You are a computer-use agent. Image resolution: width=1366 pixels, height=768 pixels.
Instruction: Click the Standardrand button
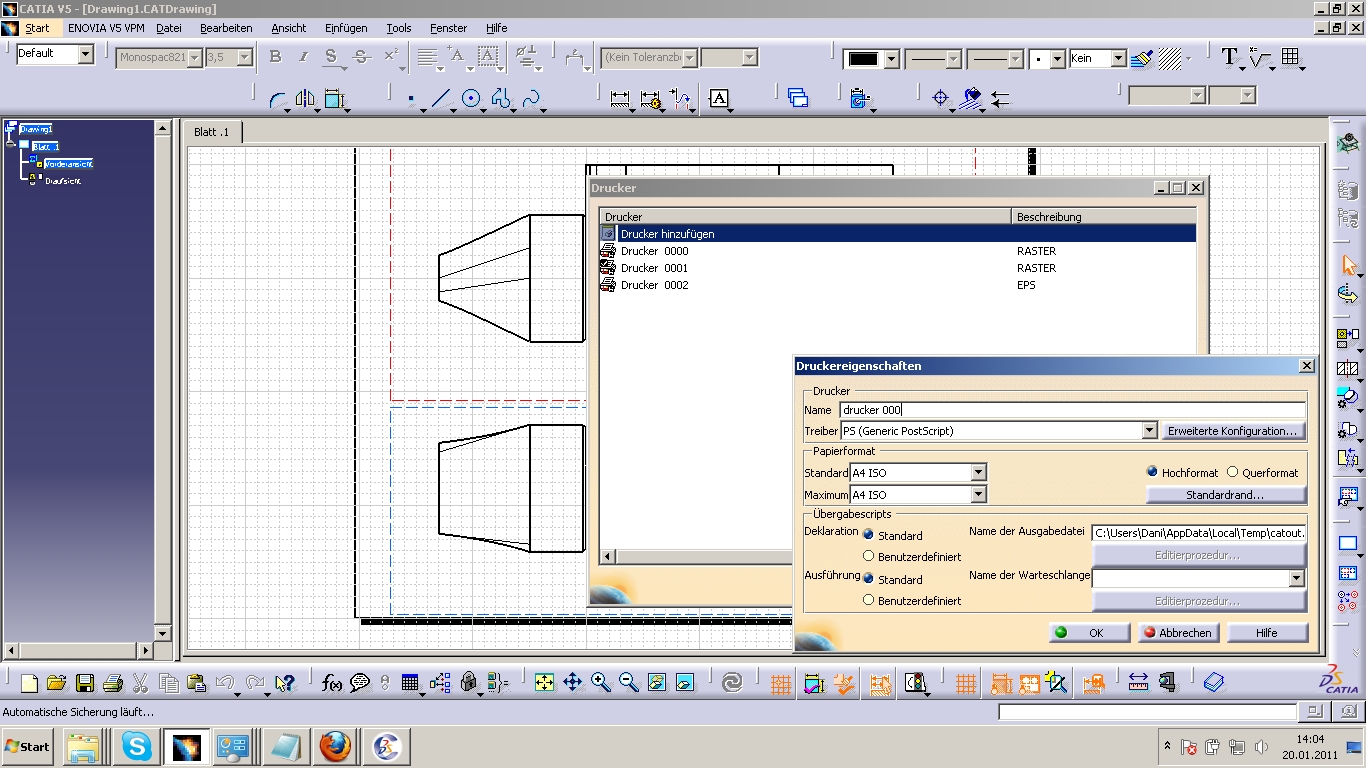[1226, 495]
